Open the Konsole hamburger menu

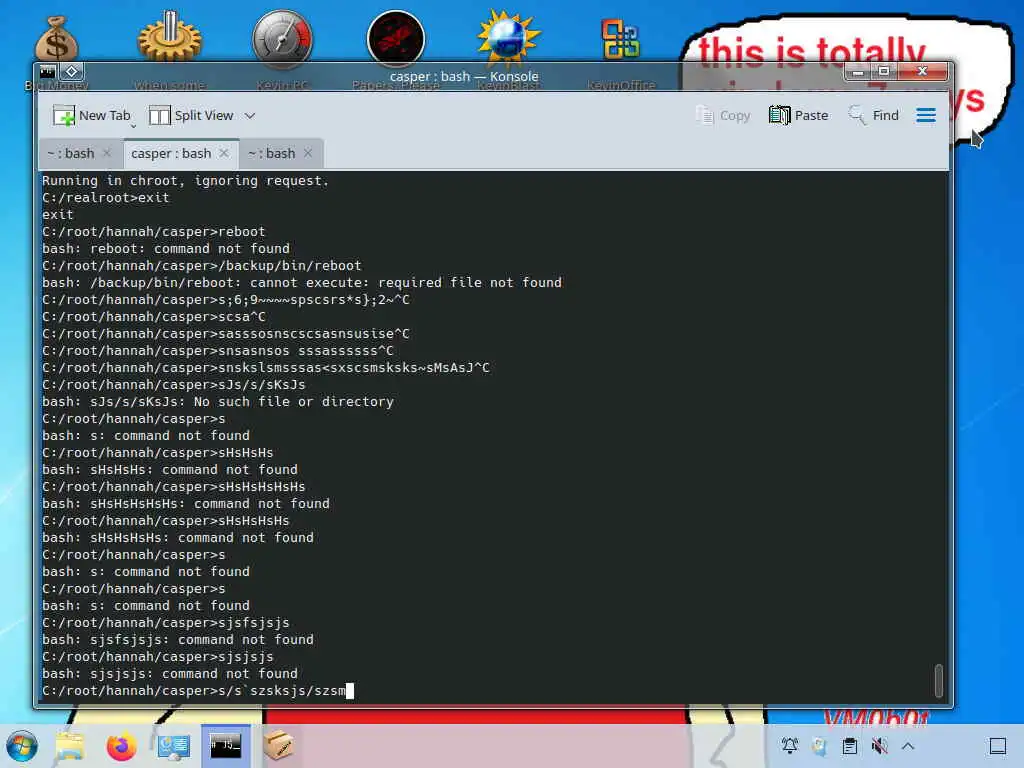click(x=925, y=116)
